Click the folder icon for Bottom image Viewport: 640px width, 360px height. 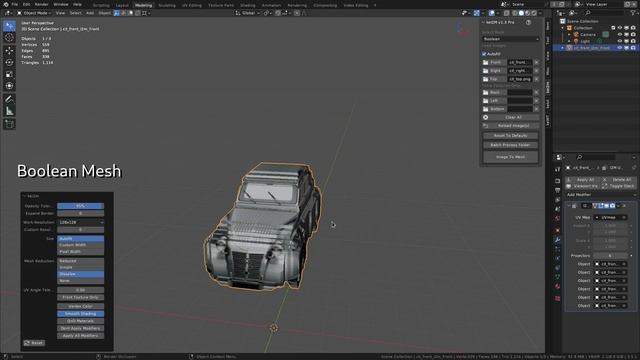[486, 109]
